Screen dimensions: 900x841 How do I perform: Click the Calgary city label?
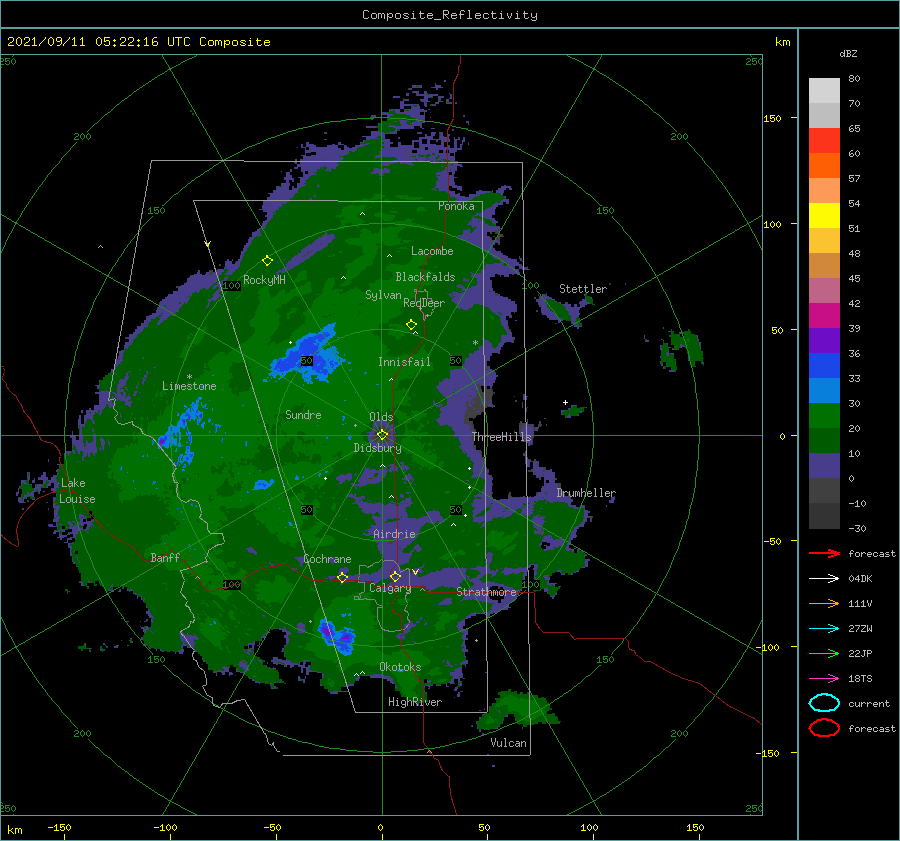(390, 588)
